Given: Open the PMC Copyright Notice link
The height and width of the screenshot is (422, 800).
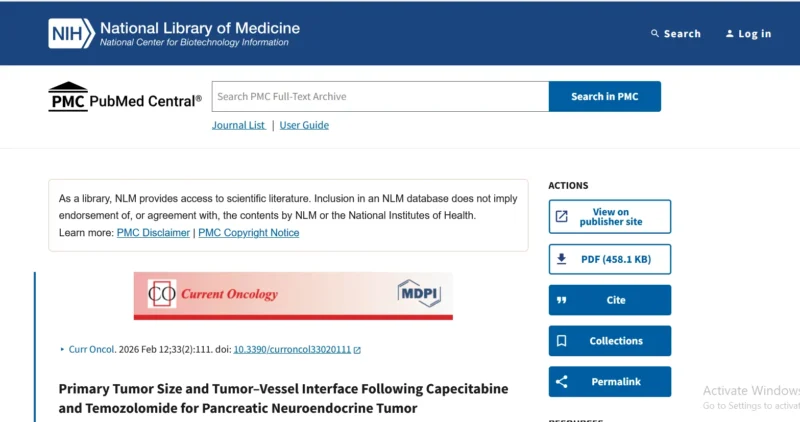Looking at the screenshot, I should point(249,233).
